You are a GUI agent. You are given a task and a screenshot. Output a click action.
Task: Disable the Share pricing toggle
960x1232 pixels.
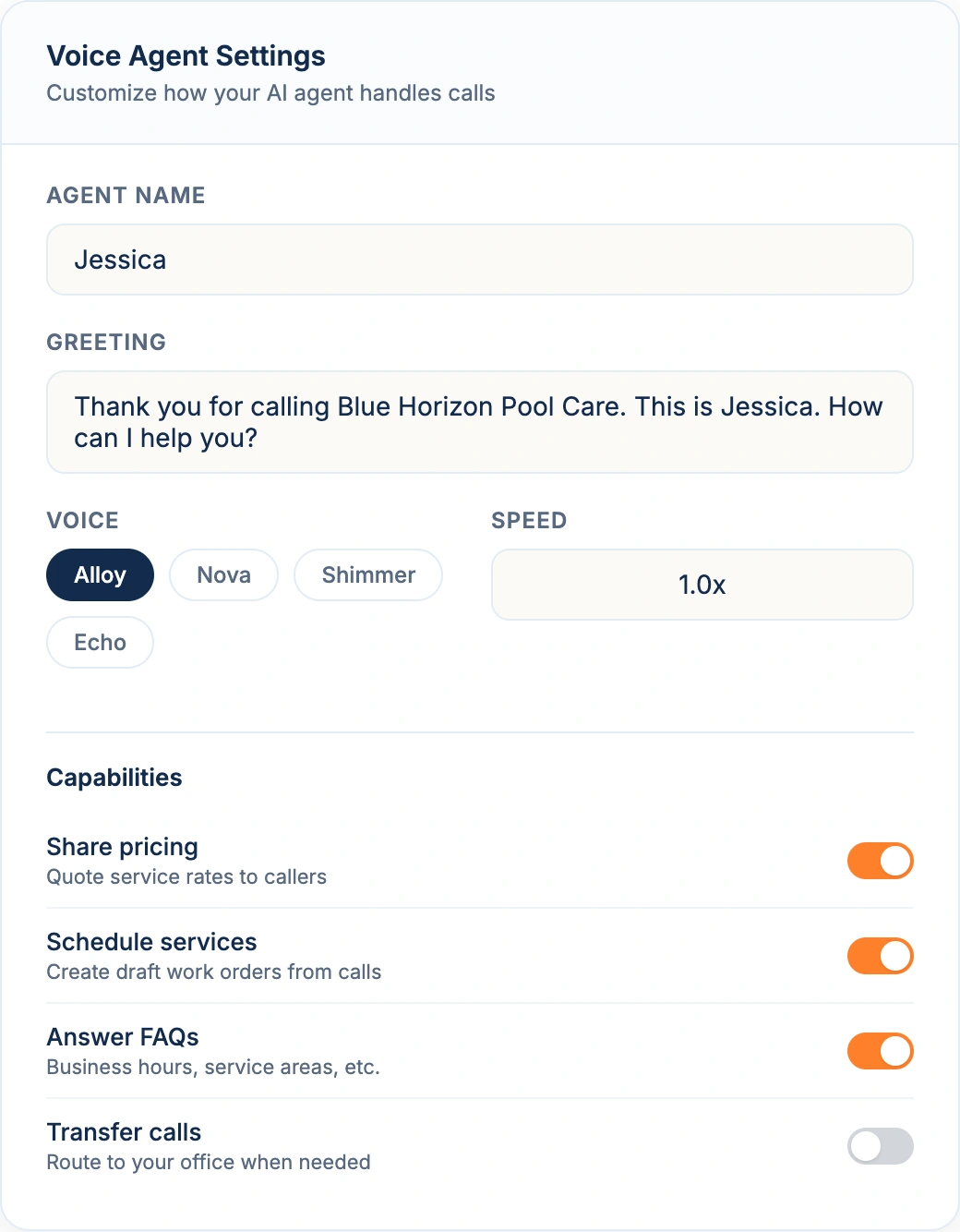[x=880, y=861]
